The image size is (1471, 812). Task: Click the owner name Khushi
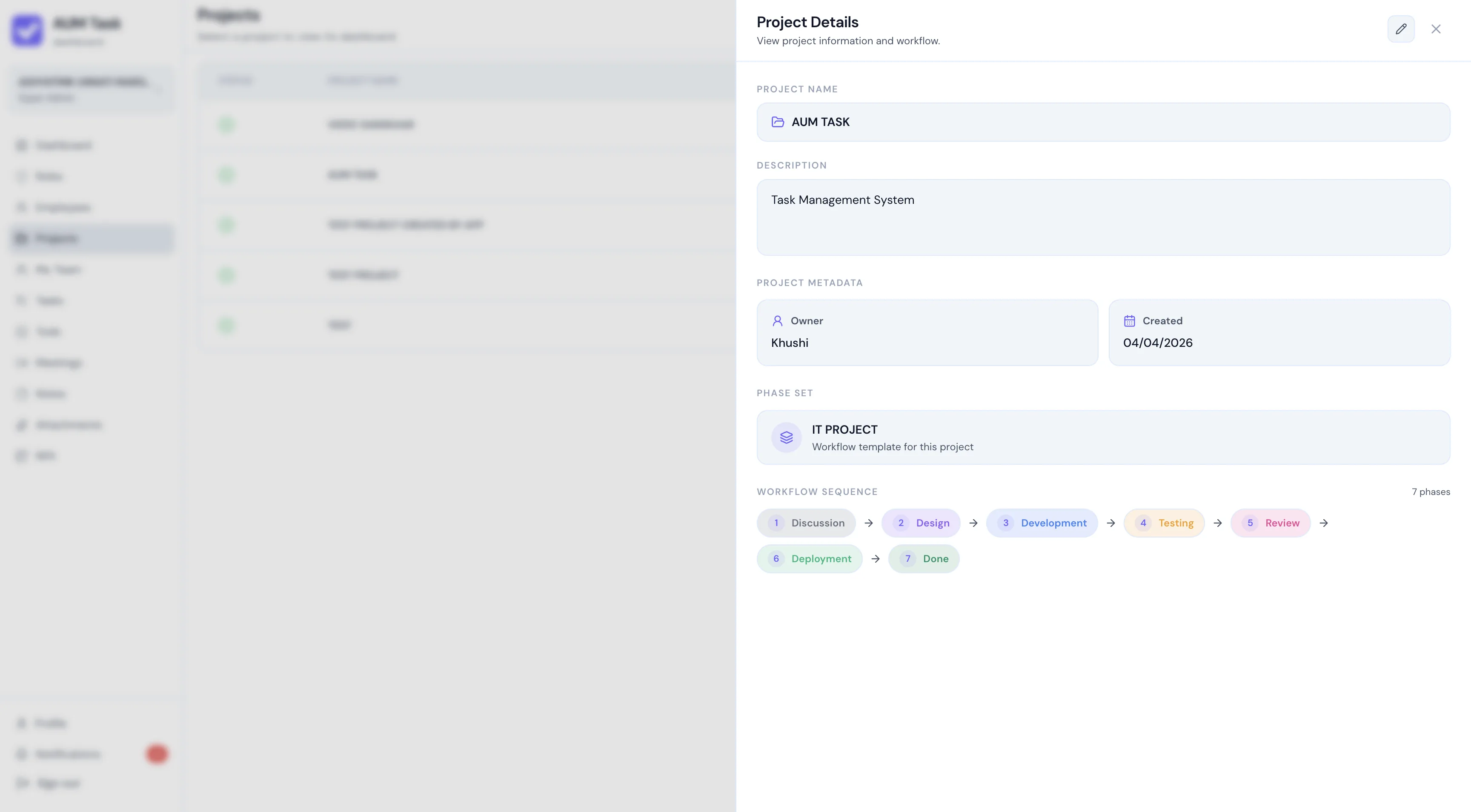click(789, 343)
